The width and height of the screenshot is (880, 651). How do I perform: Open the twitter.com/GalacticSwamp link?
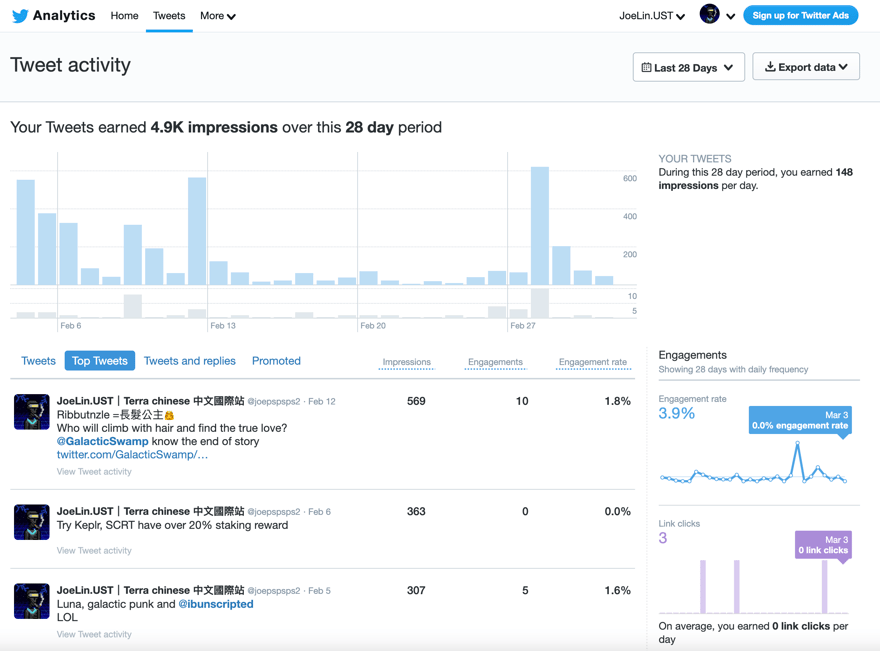click(132, 455)
